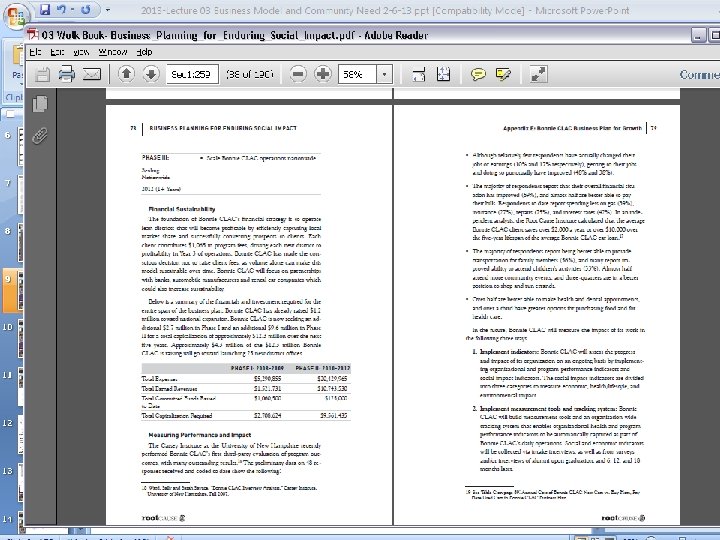
Task: Click Paste icon in PowerPoint ribbon
Action: pos(17,56)
